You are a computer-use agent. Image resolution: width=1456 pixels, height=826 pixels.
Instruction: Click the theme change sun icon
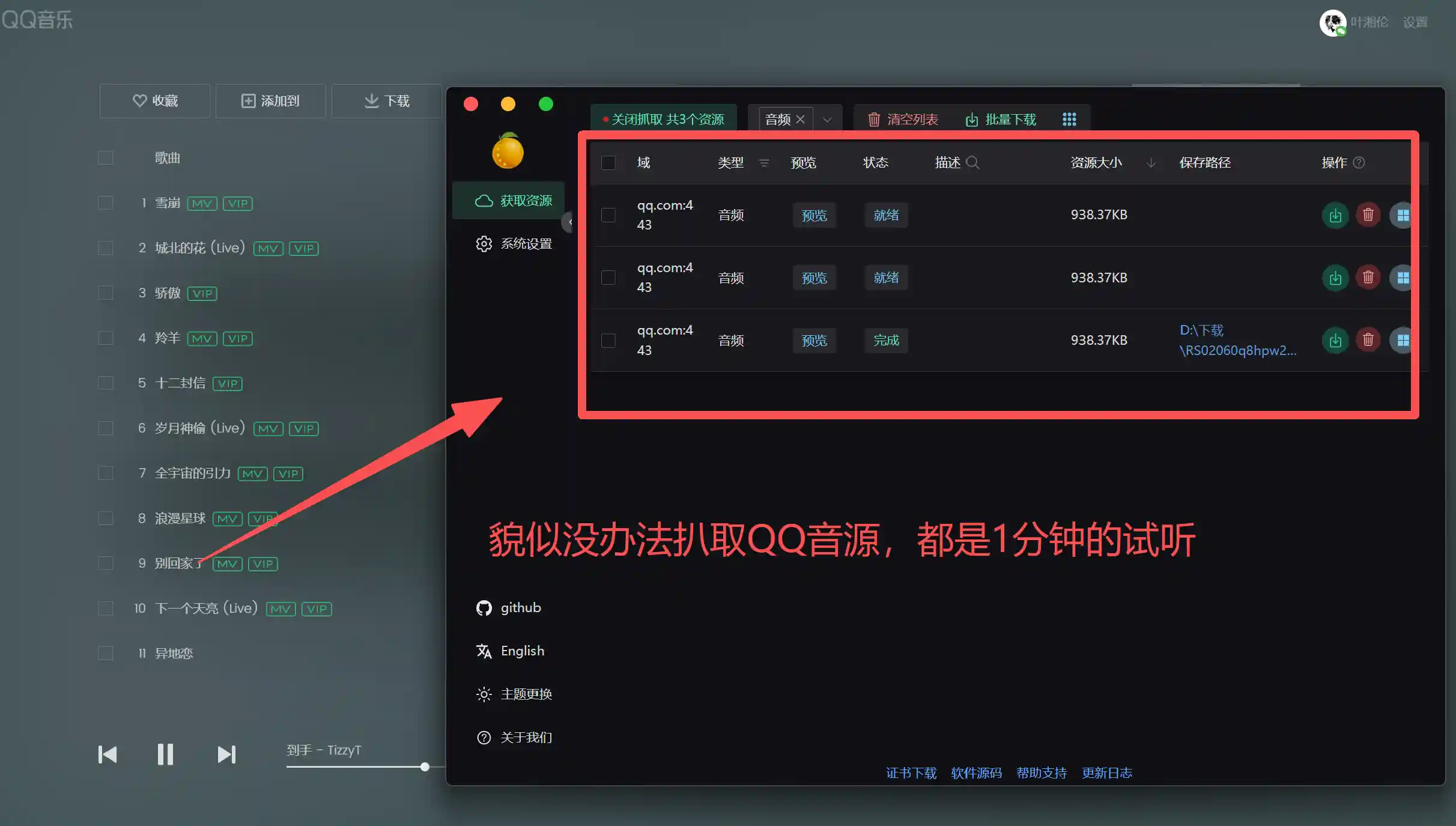click(484, 694)
